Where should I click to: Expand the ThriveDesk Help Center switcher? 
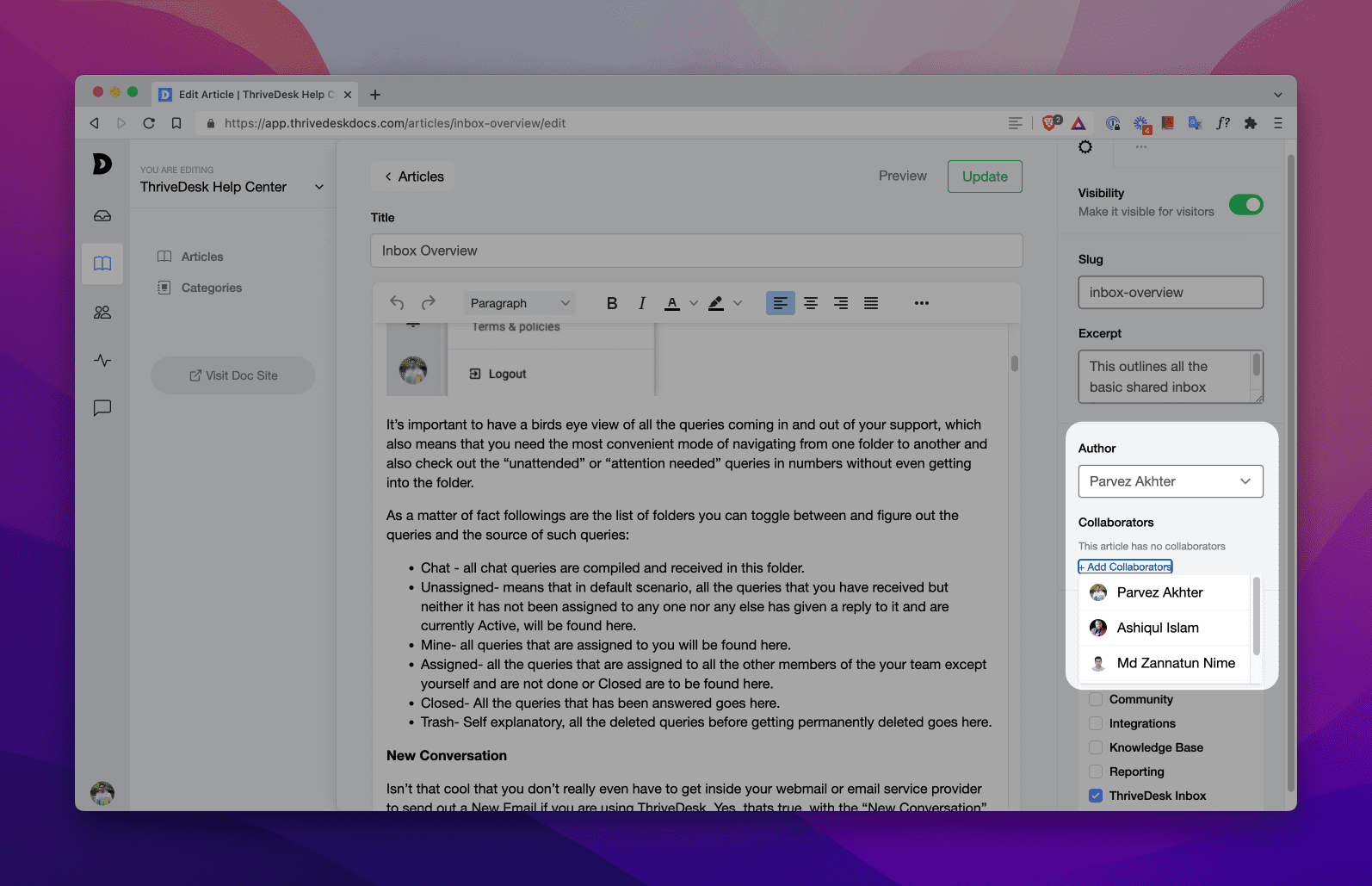pyautogui.click(x=319, y=187)
